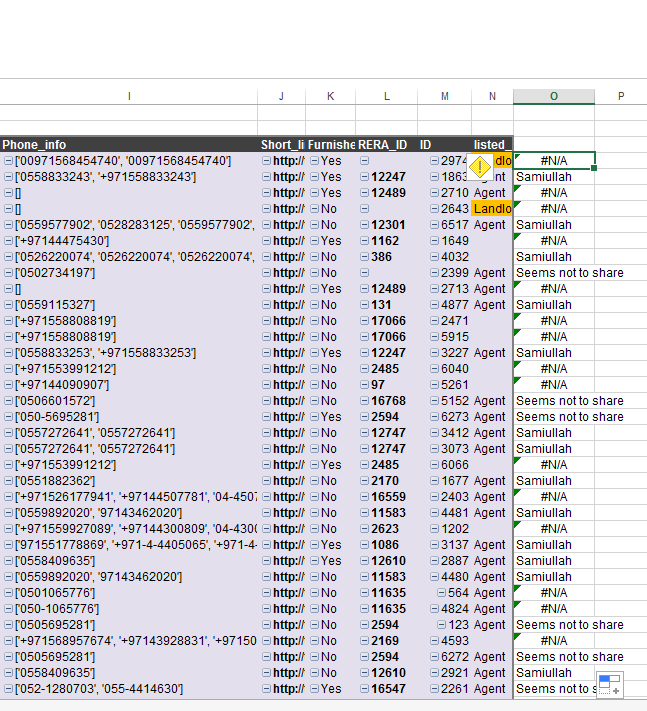Collapse the group for RERA_ID 12301

364,224
